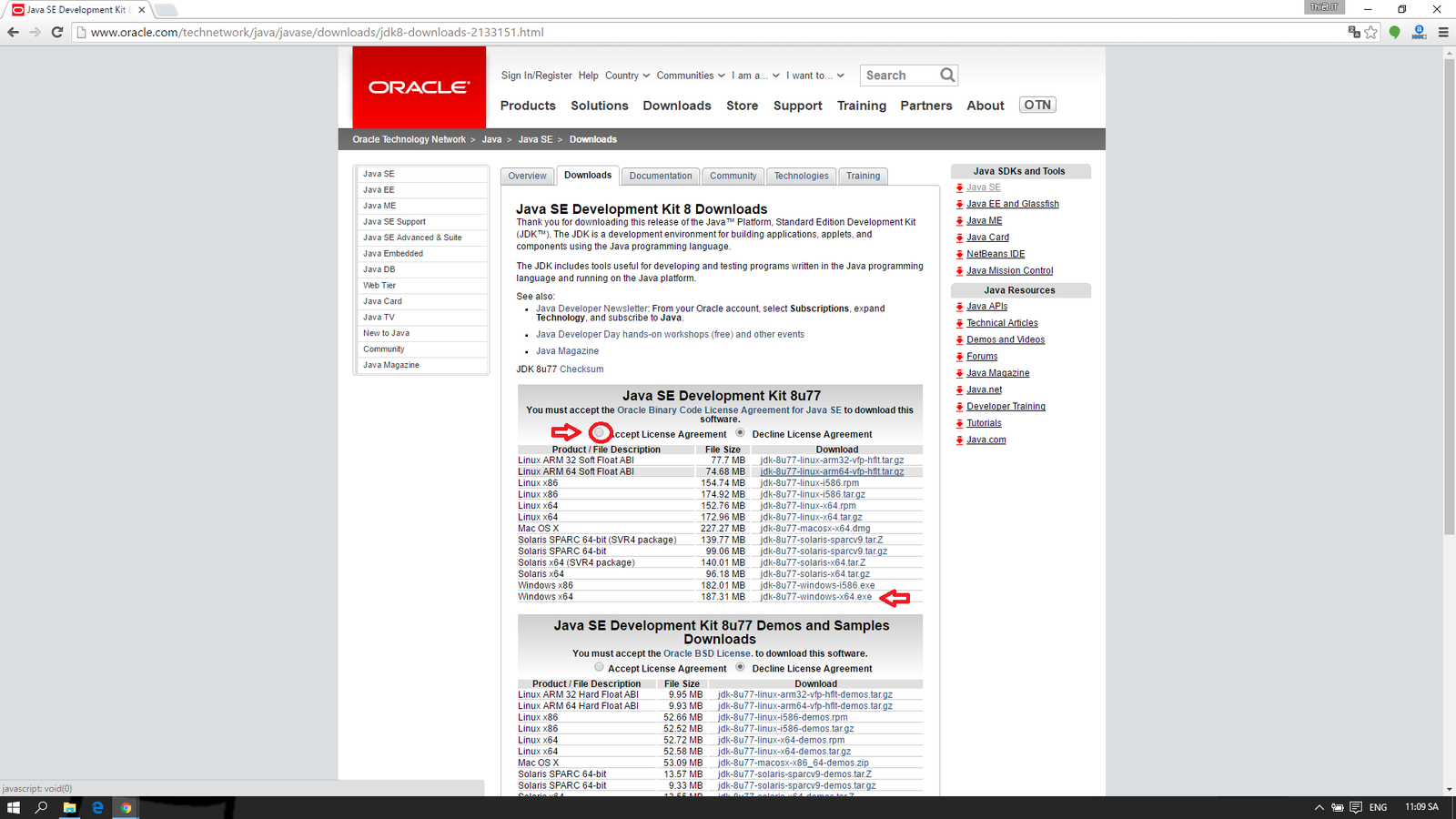This screenshot has height=819, width=1456.
Task: Download jdk-8u77-macosx-x64.dmg
Action: 815,529
